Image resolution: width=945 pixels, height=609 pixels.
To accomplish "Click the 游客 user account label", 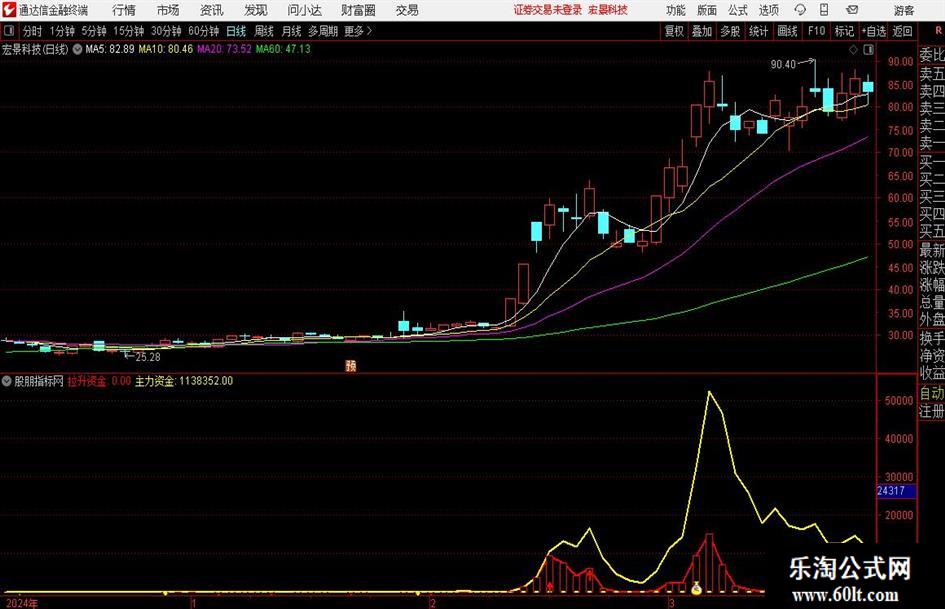I will pyautogui.click(x=903, y=10).
